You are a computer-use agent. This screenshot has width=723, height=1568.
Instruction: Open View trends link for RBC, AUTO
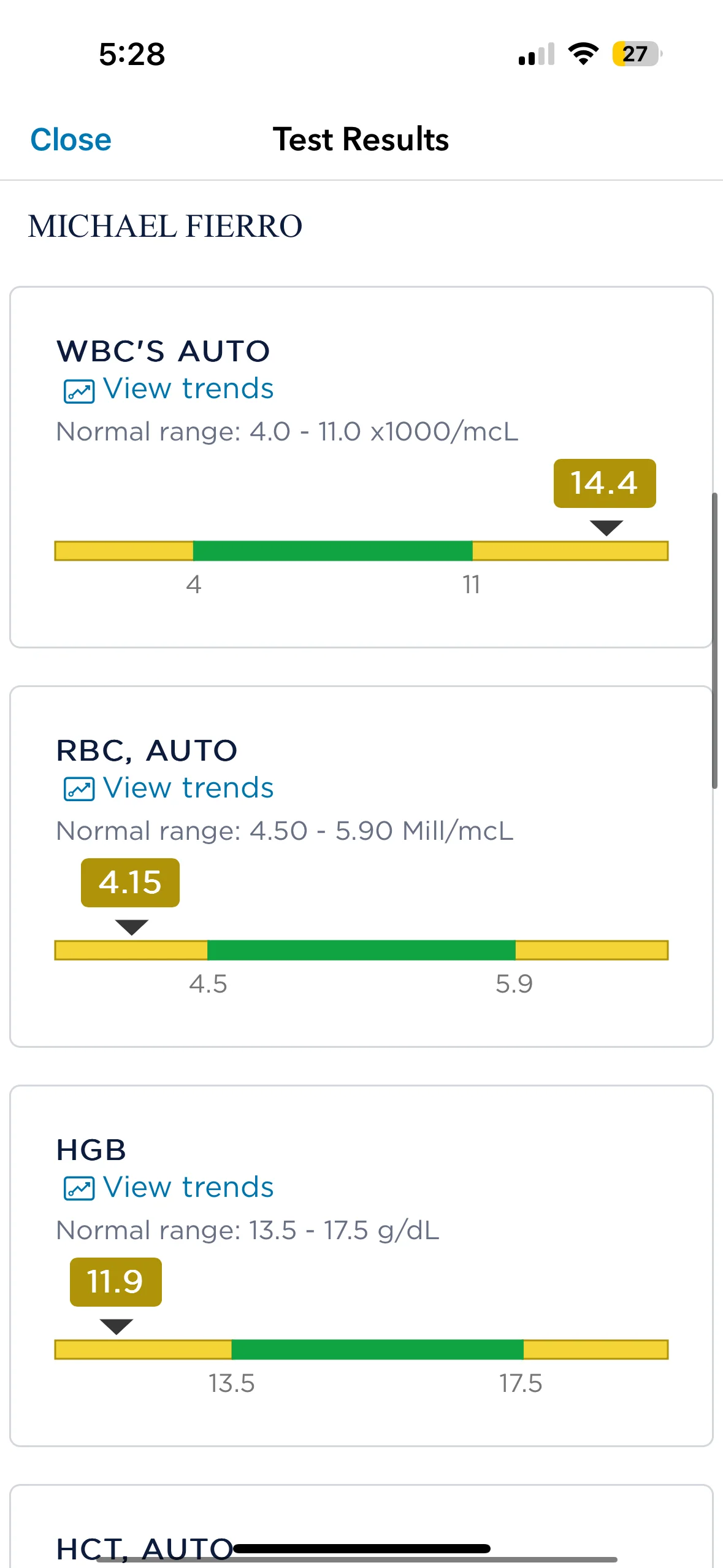tap(188, 788)
